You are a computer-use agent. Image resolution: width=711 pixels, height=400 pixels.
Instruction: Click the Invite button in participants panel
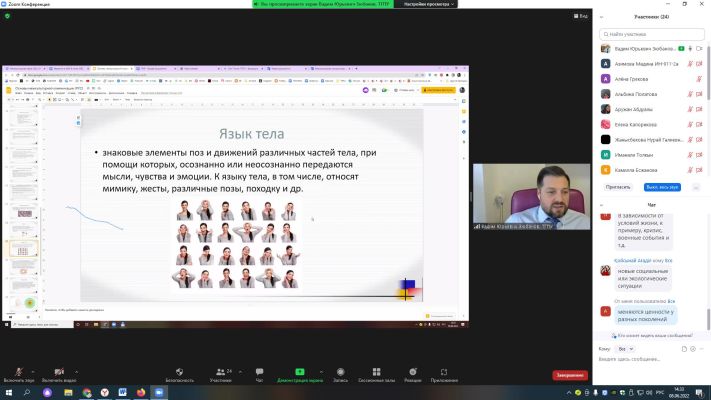tap(618, 187)
